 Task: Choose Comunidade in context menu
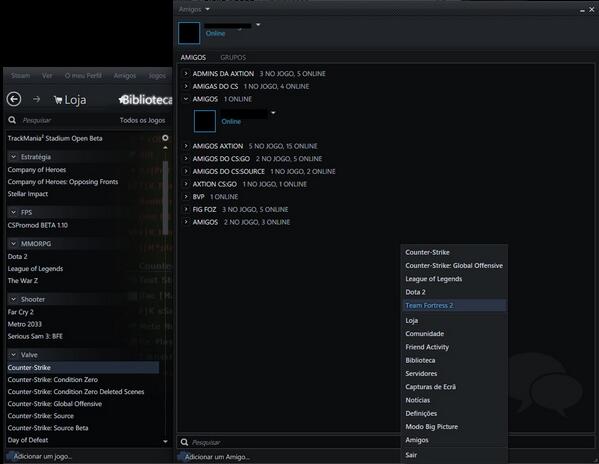point(454,333)
